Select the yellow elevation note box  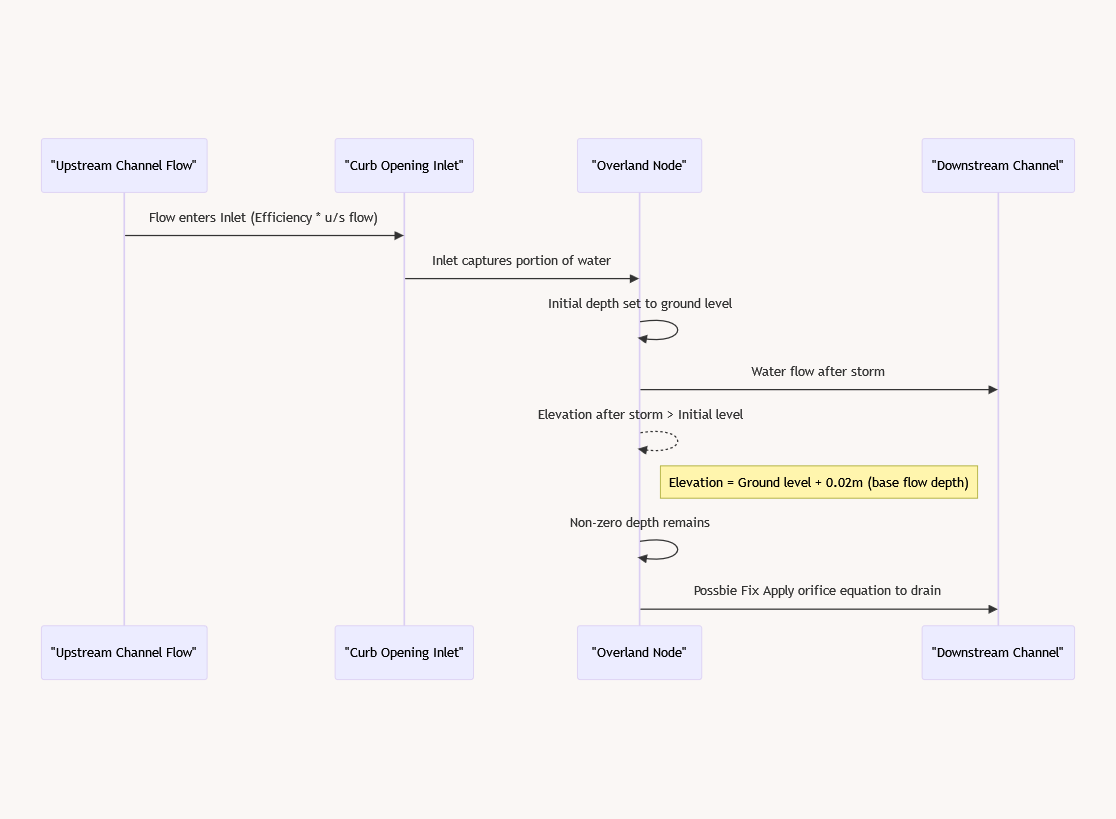pos(819,482)
